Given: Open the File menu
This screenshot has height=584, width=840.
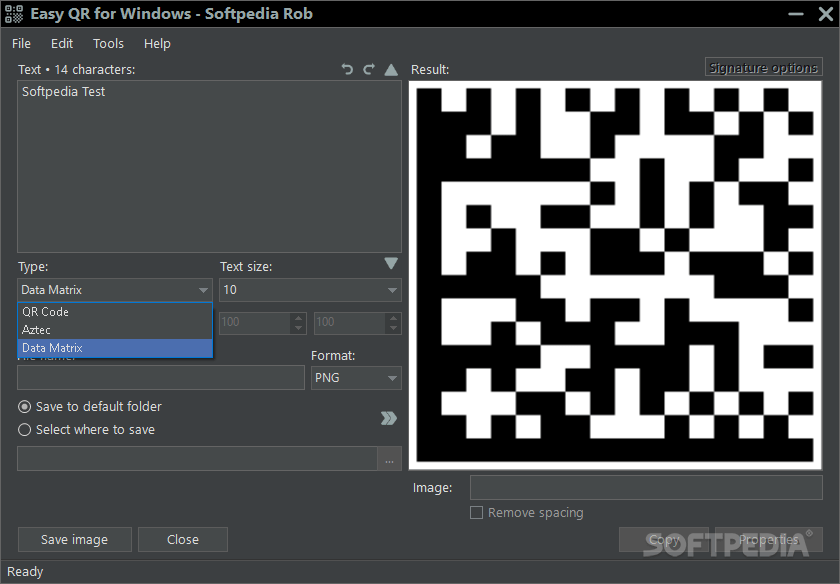Looking at the screenshot, I should pos(21,43).
